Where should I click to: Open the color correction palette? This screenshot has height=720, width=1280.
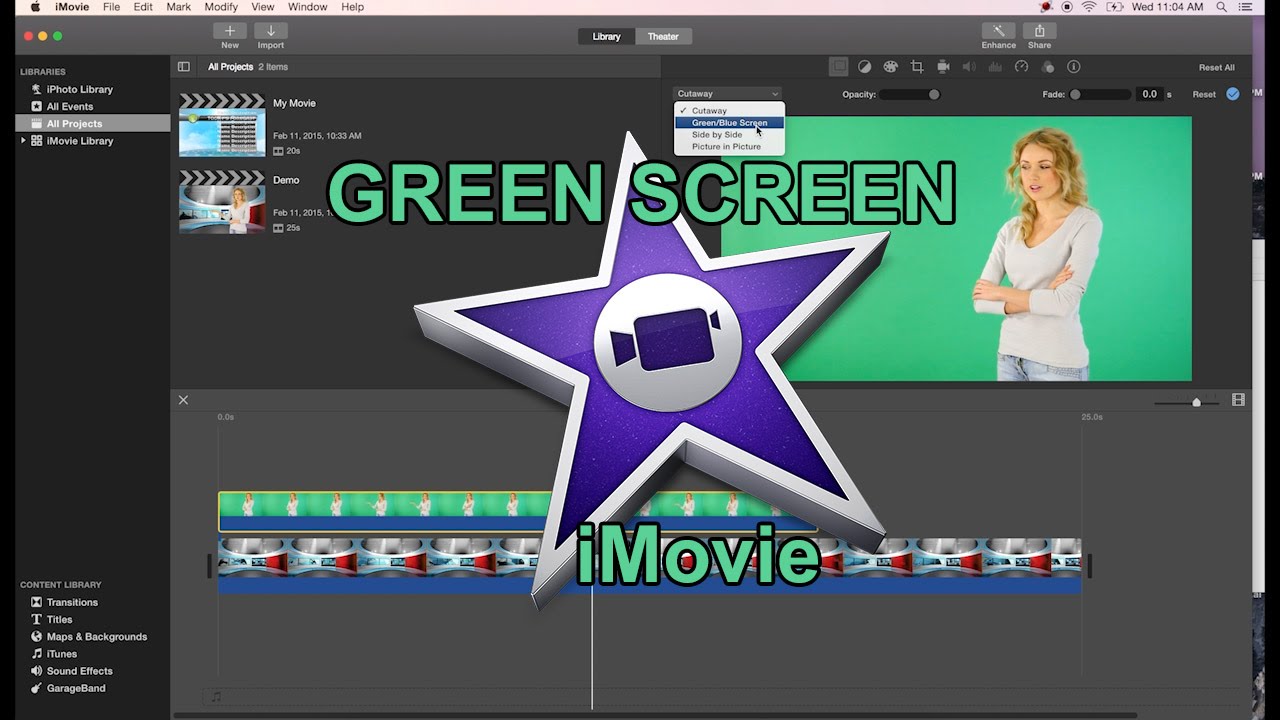click(x=890, y=67)
